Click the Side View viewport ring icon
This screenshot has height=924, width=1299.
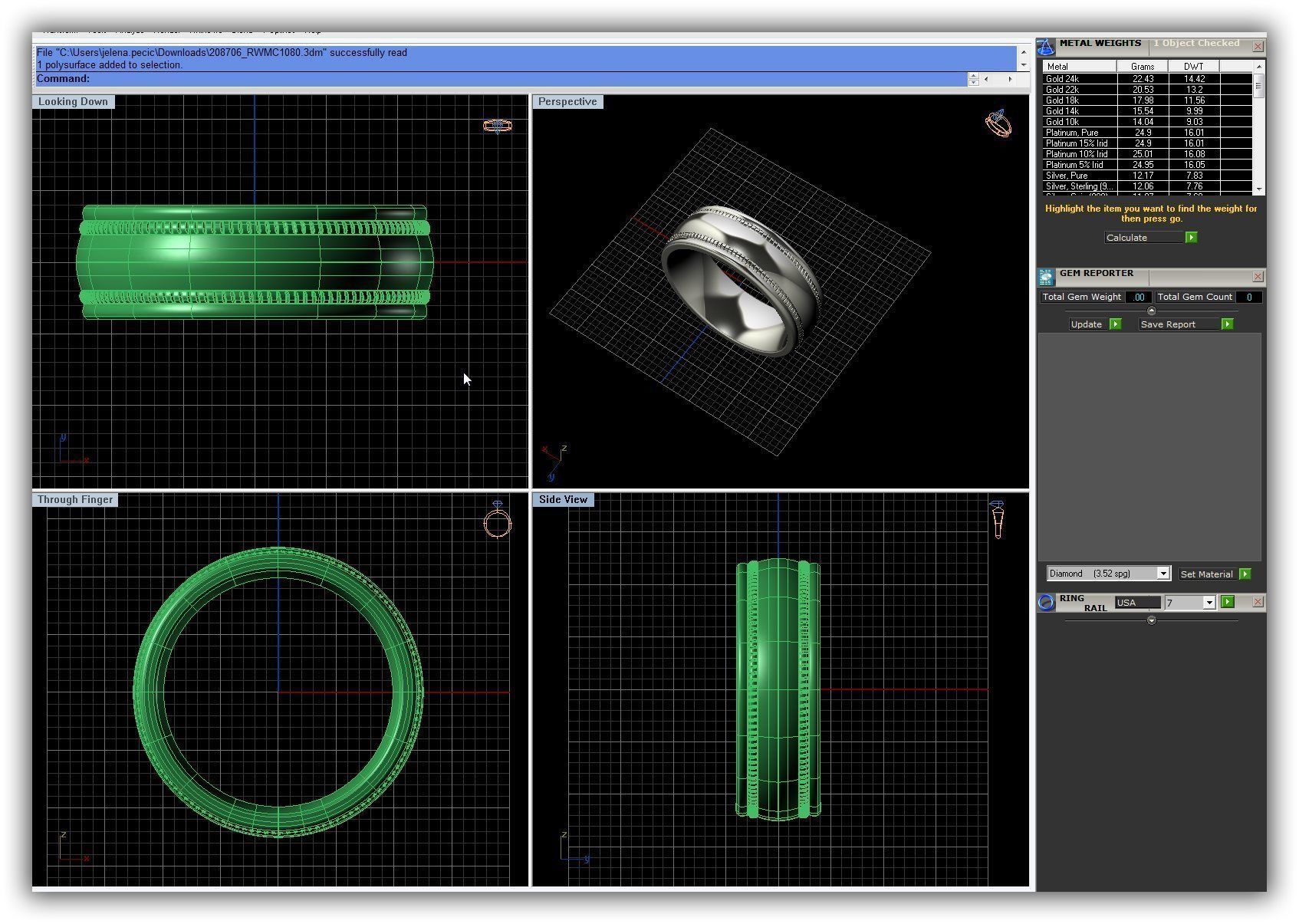pos(997,520)
